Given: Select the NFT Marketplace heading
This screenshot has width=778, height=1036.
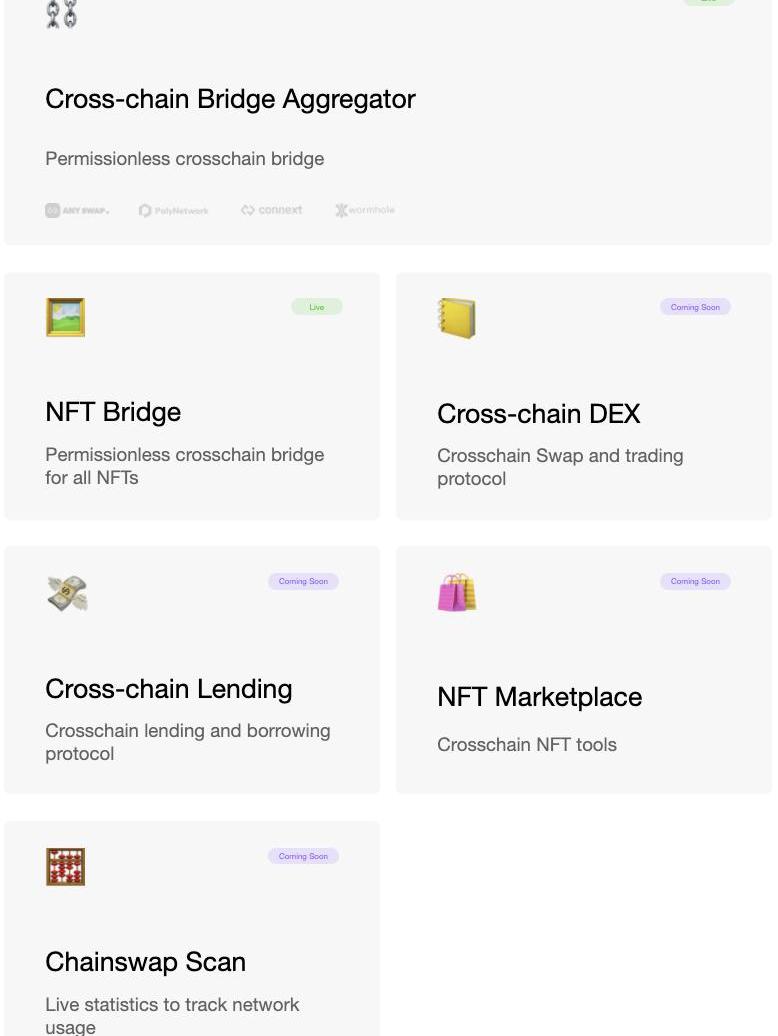Looking at the screenshot, I should click(539, 697).
